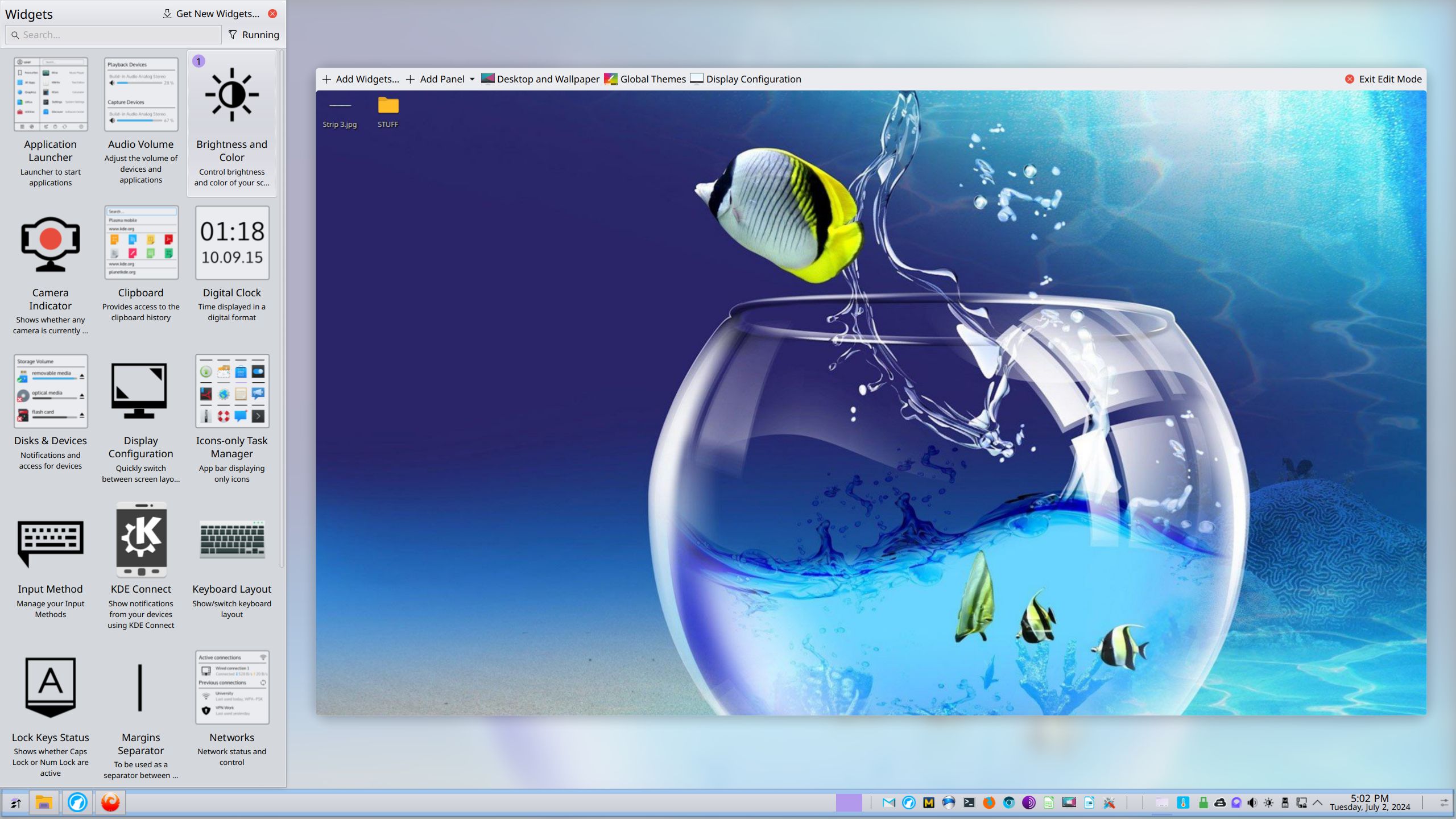
Task: Toggle the Running widgets filter
Action: [254, 35]
